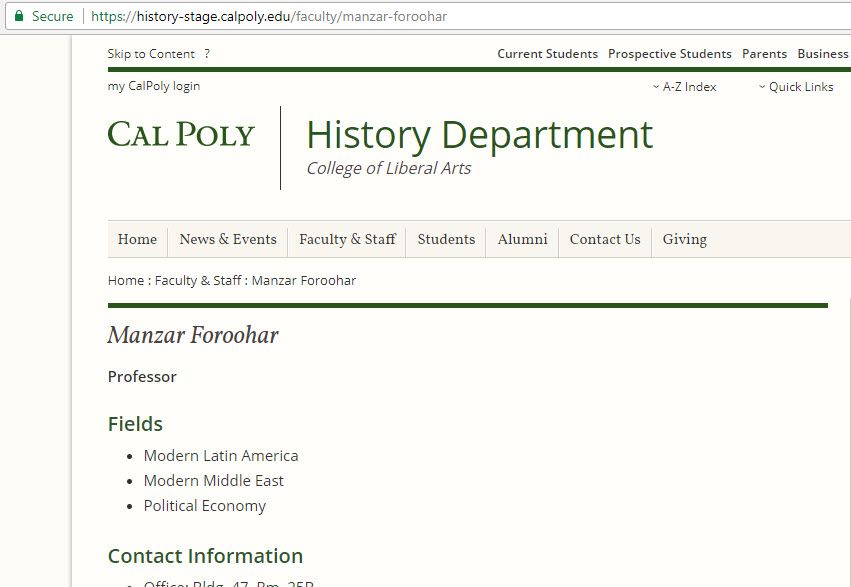The width and height of the screenshot is (851, 587).
Task: Click the Cal Poly logo
Action: tap(181, 134)
